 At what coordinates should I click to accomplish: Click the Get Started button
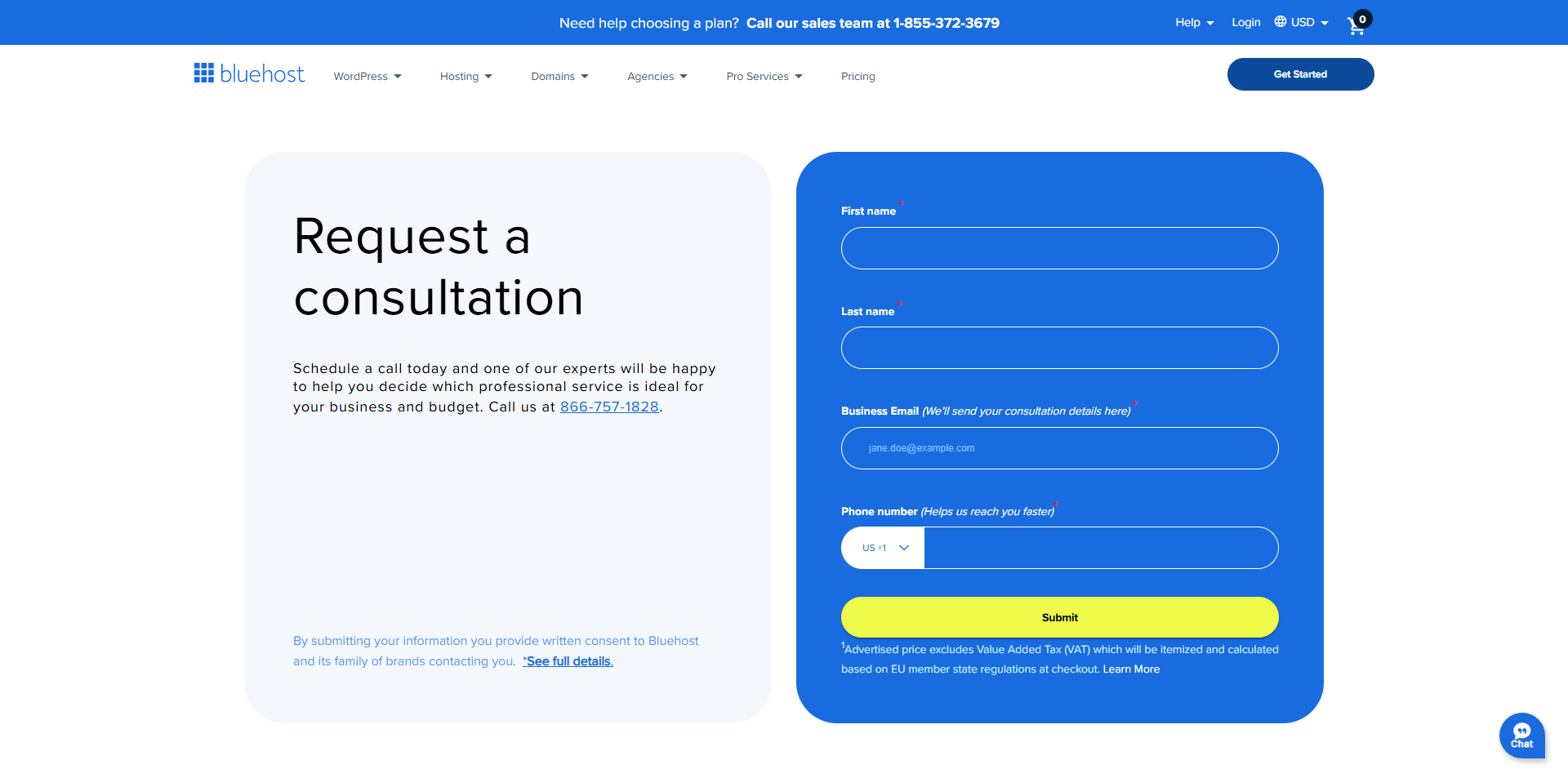[1300, 73]
